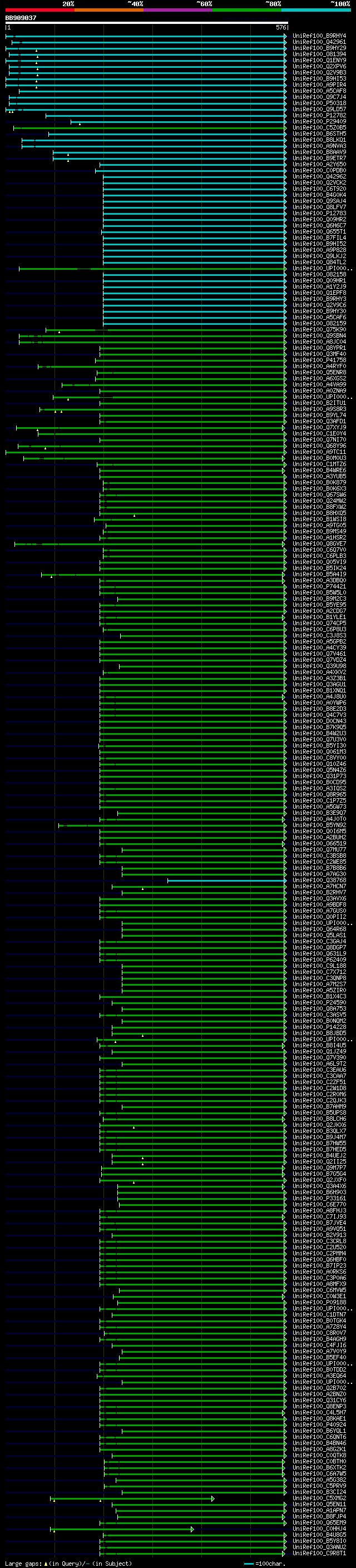The image size is (356, 1568).
Task: Select the UniRef100_A9NVA3 label
Action: (x=319, y=146)
